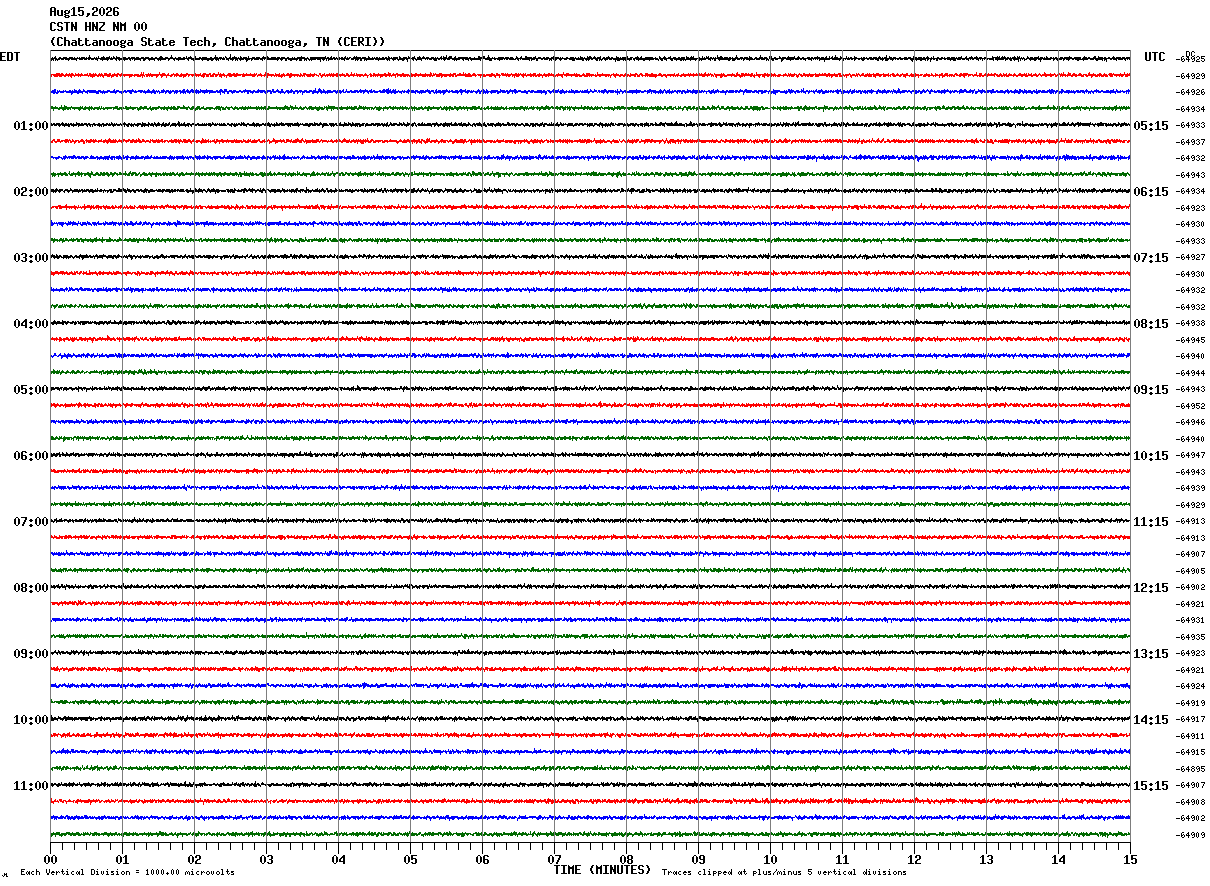The image size is (1210, 886).
Task: Click the 04:00 EDT time label
Action: (31, 324)
